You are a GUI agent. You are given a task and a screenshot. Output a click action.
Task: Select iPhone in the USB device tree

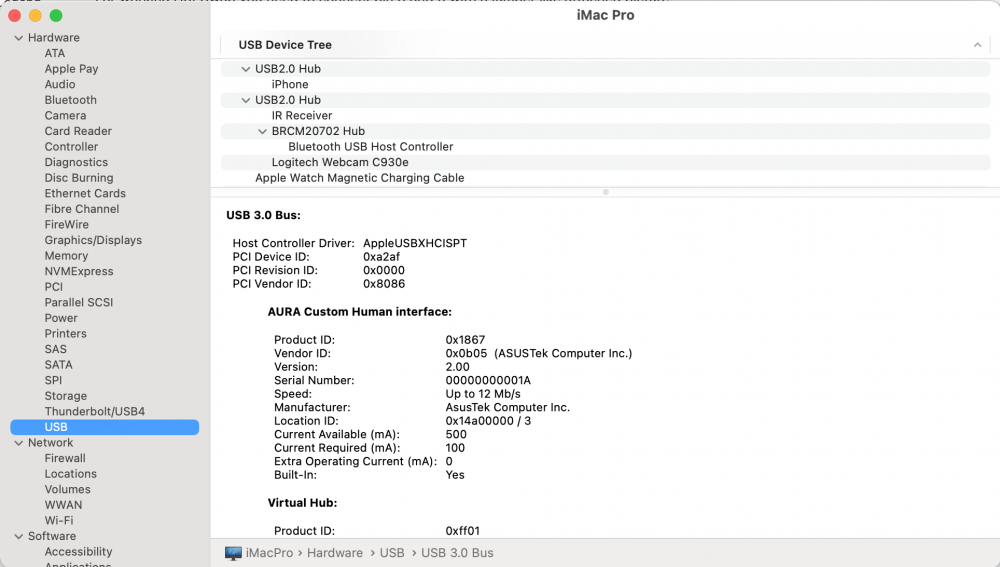point(290,84)
